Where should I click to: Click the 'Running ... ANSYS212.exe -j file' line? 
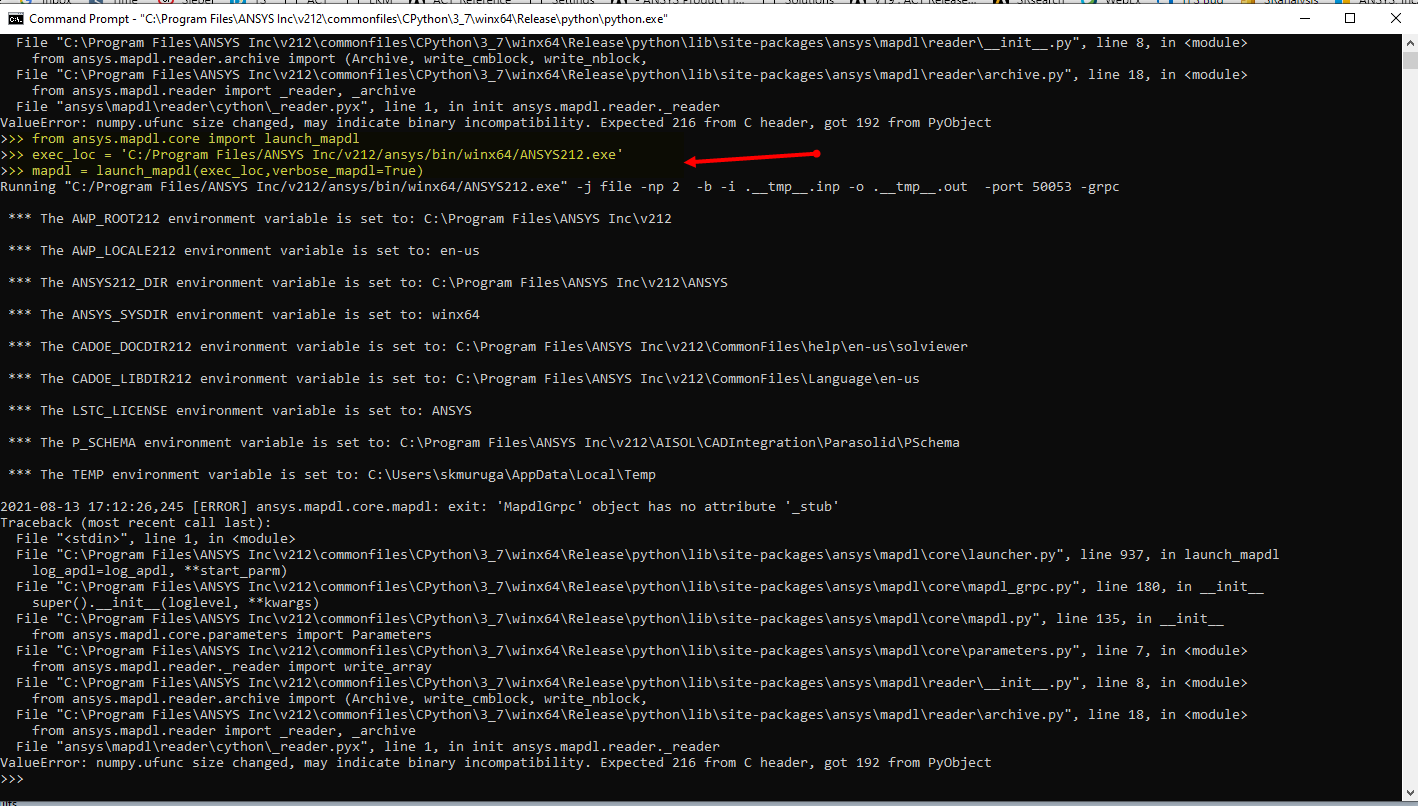[560, 187]
